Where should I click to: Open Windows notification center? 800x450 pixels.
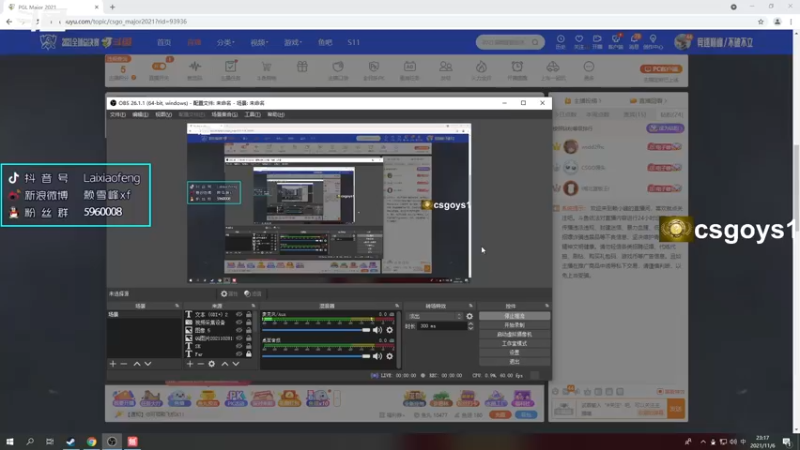pos(787,441)
